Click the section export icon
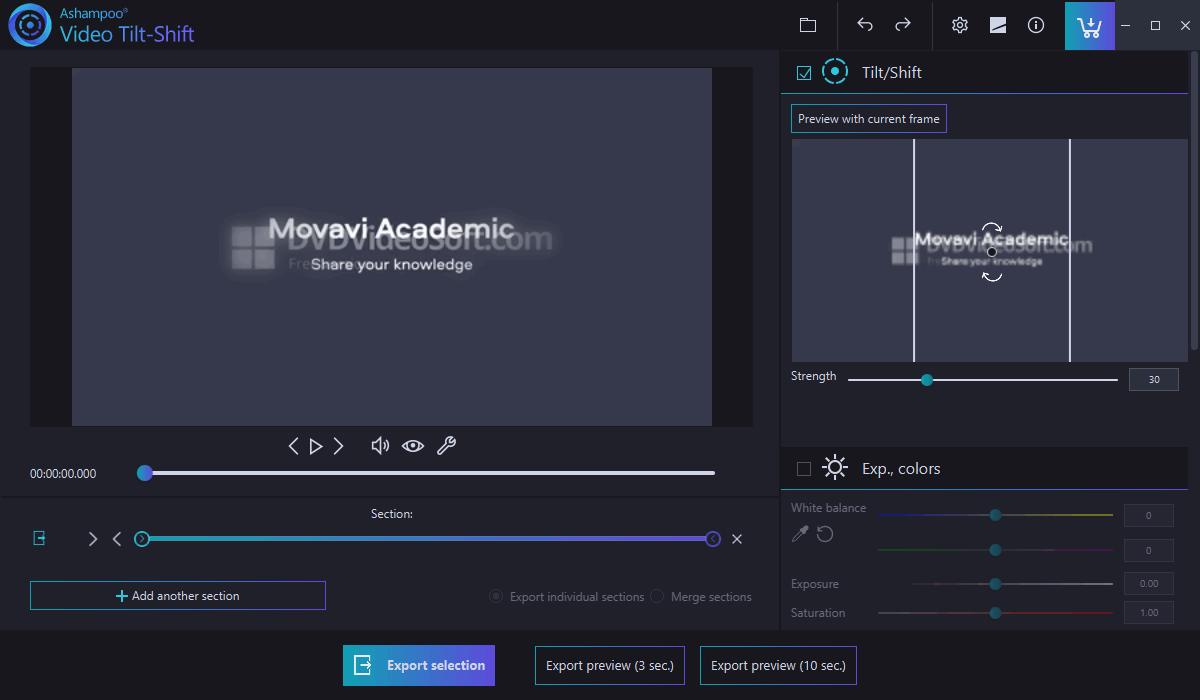Viewport: 1200px width, 700px height. point(39,538)
